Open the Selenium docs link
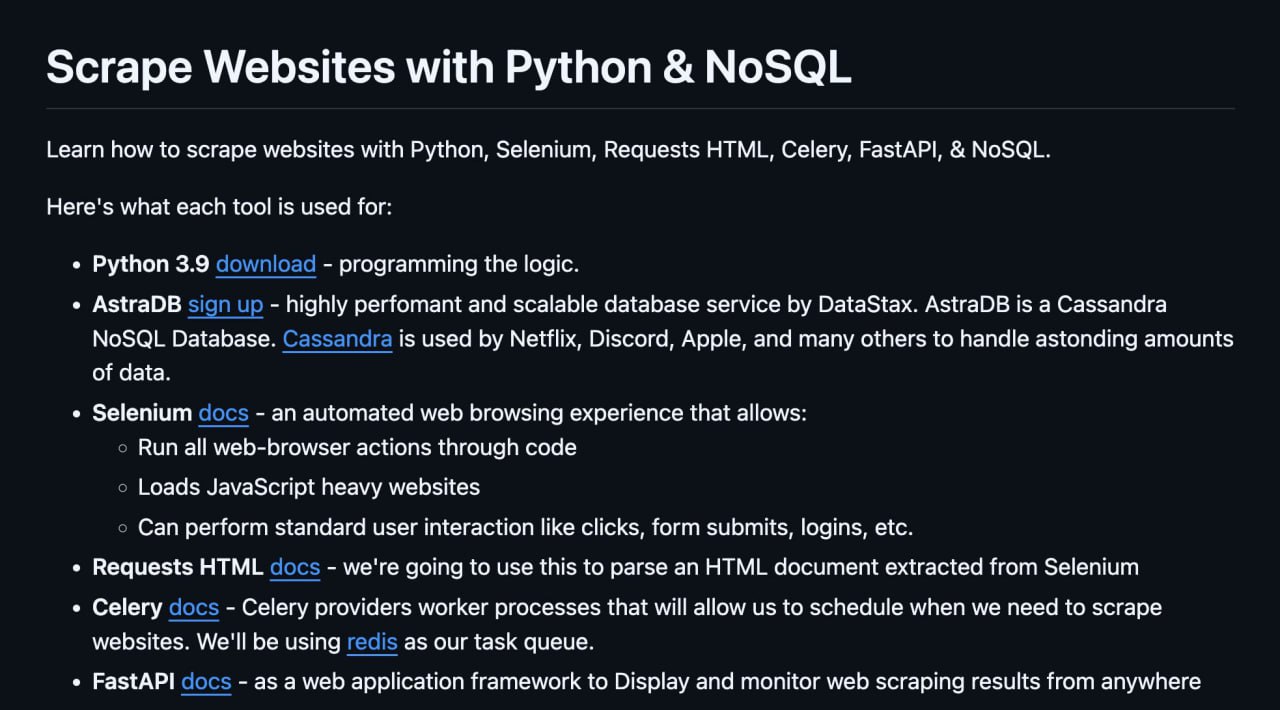1280x710 pixels. click(223, 413)
